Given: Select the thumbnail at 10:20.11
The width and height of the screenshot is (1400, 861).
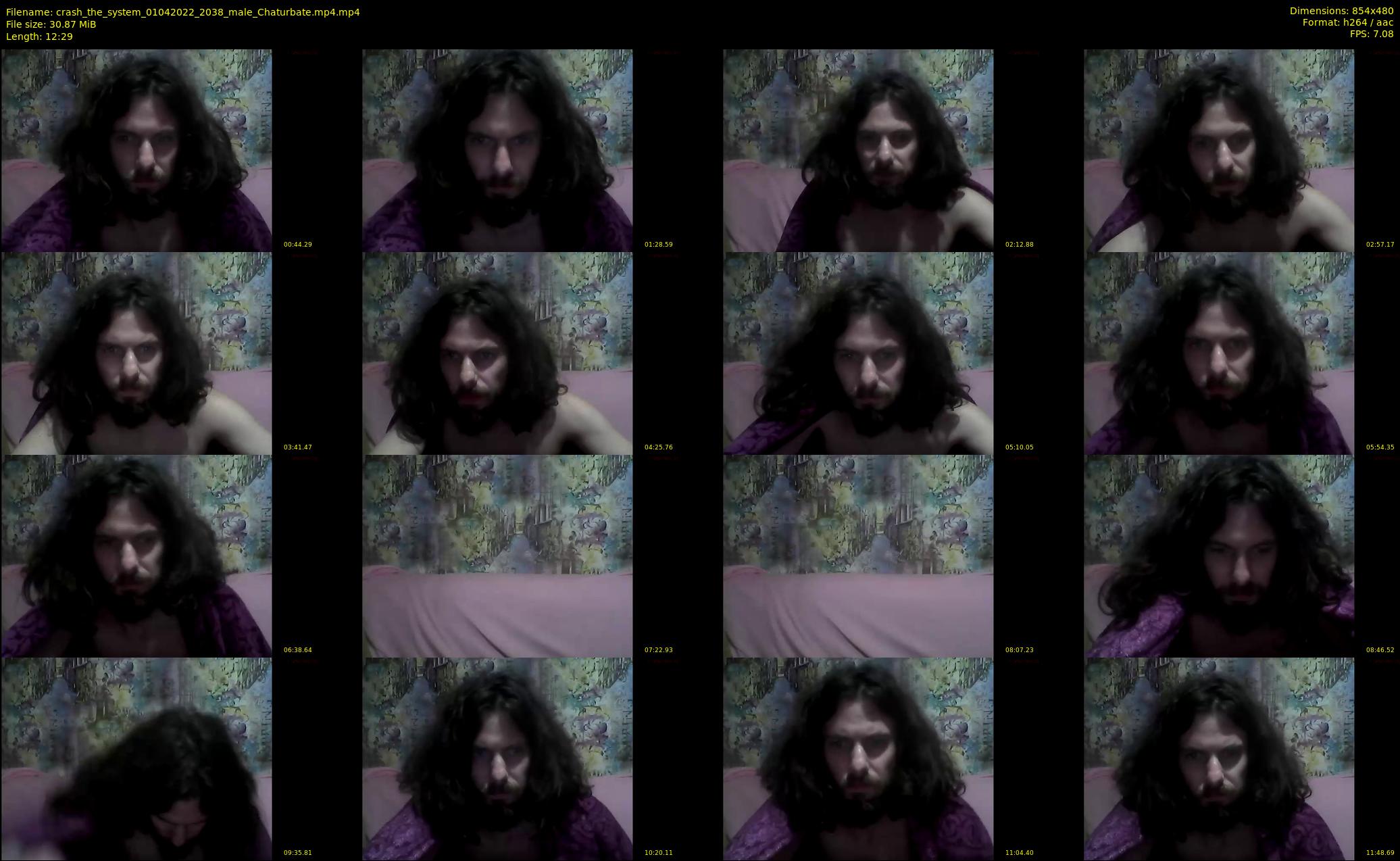Looking at the screenshot, I should (497, 758).
